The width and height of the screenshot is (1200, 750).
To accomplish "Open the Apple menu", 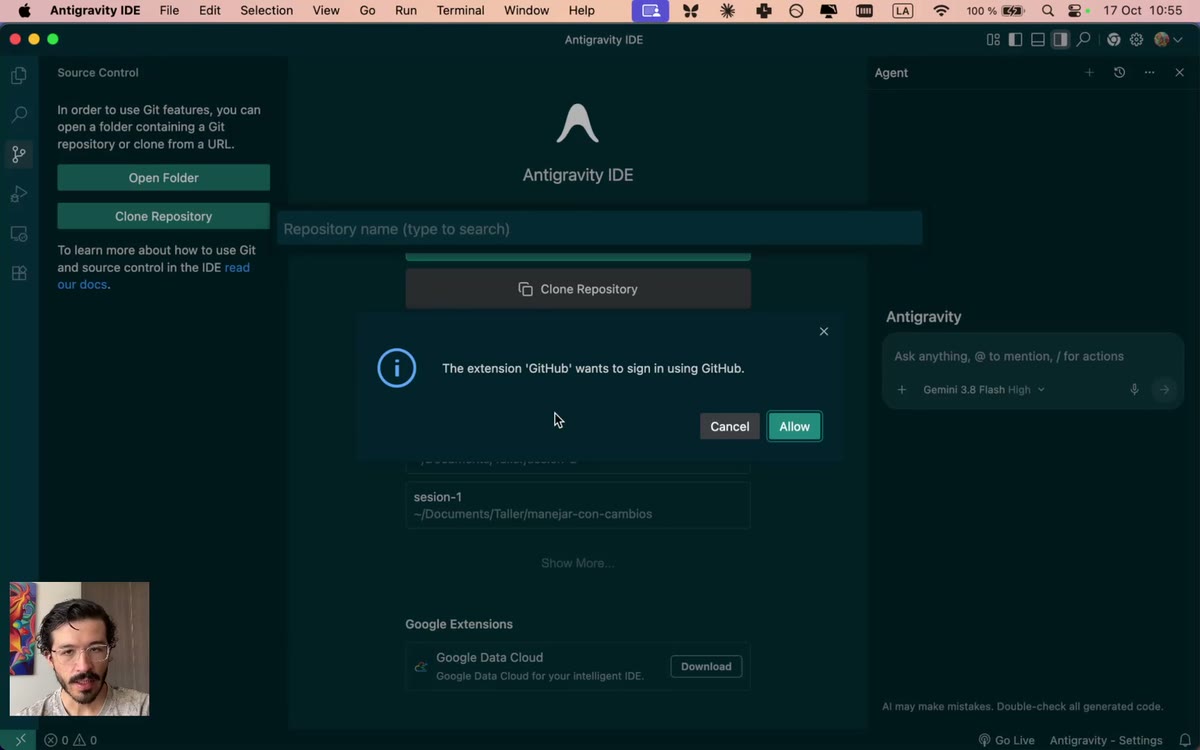I will tap(24, 11).
